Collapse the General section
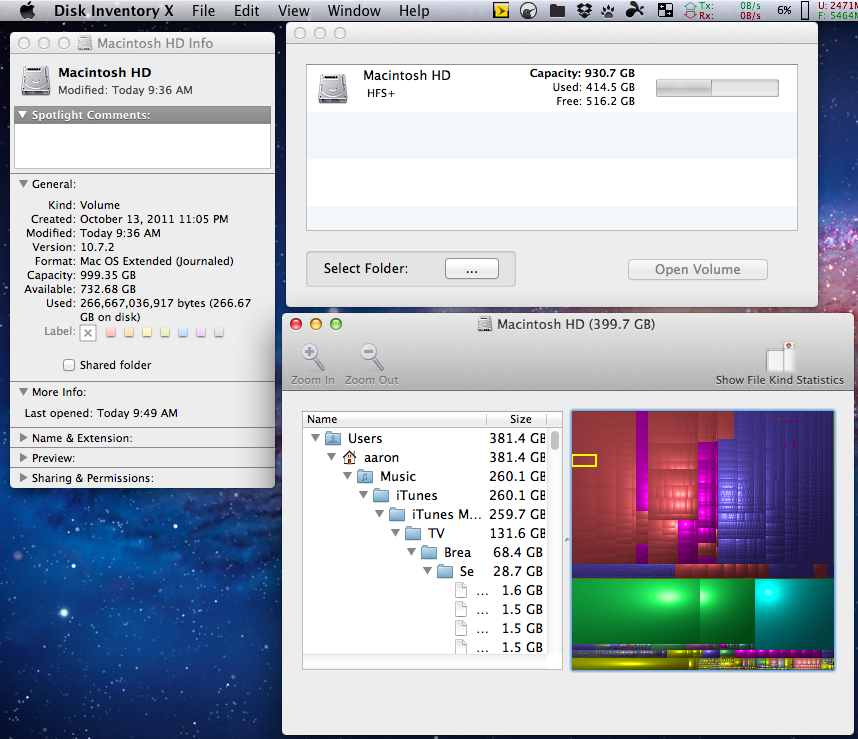The width and height of the screenshot is (858, 739). tap(23, 184)
